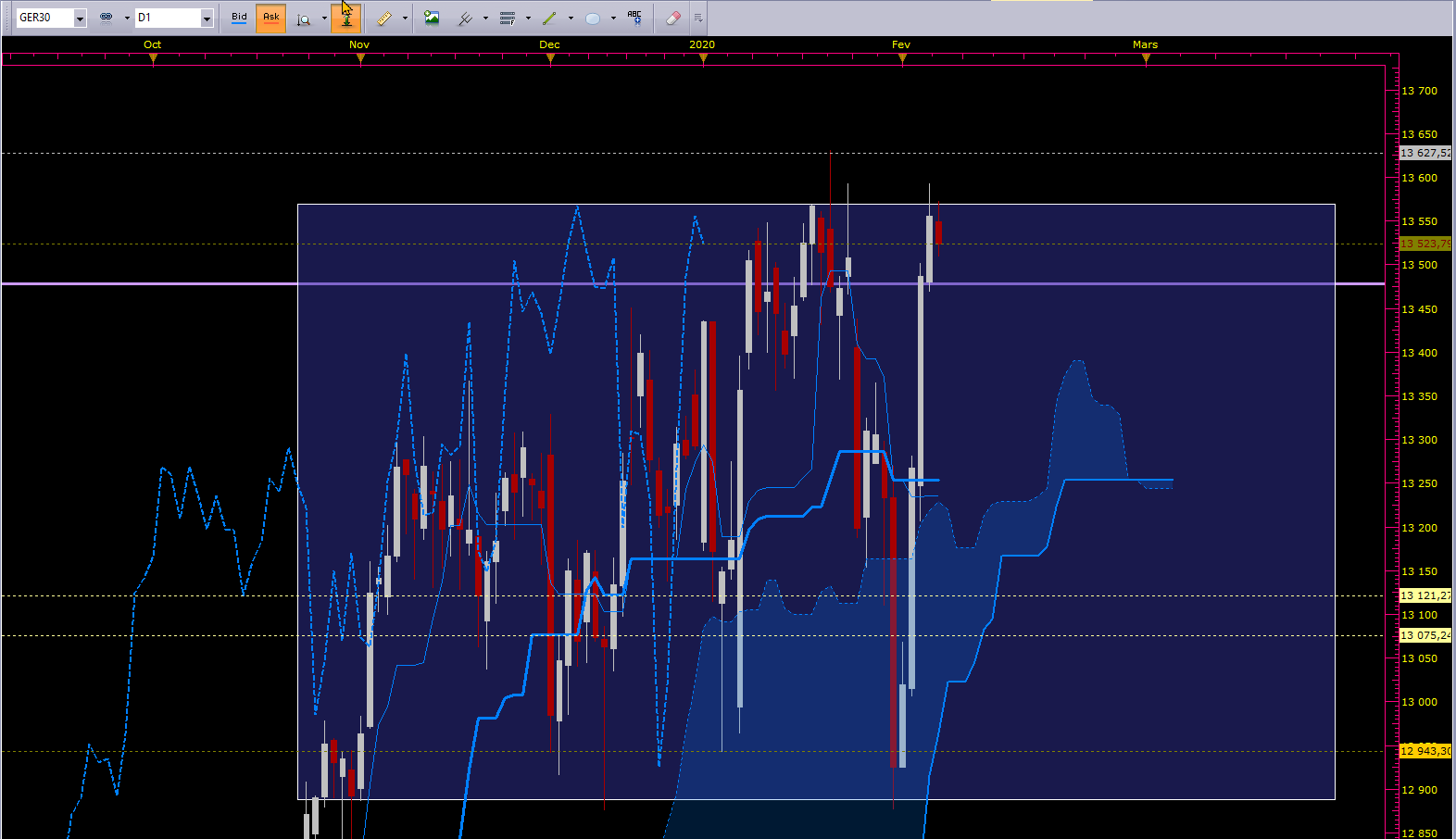Click the 13 250 price axis label
Screen dimensions: 1456x839
coord(1420,483)
